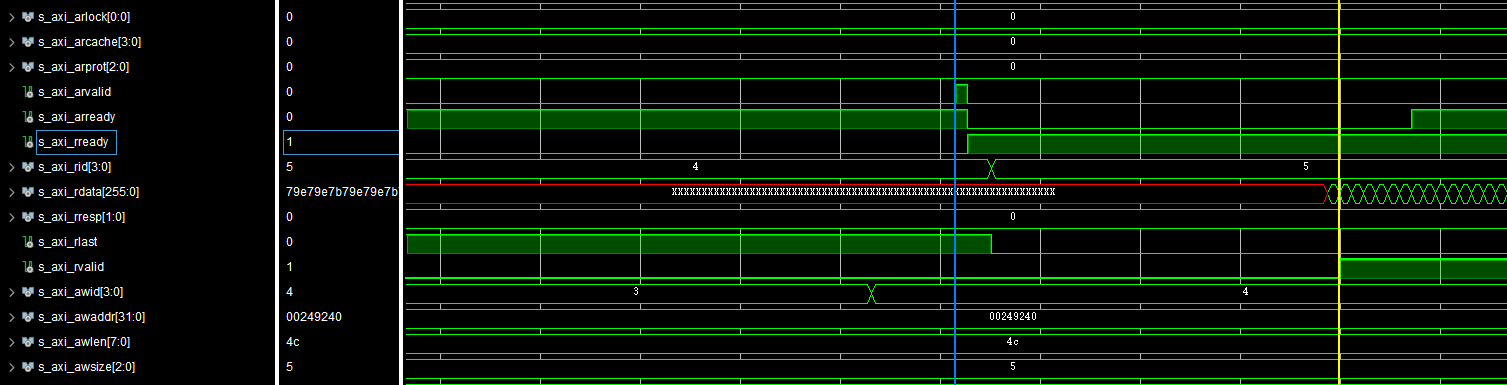1507x385 pixels.
Task: Expand the s_axi_arcache[3:0] signal group
Action: coord(11,42)
